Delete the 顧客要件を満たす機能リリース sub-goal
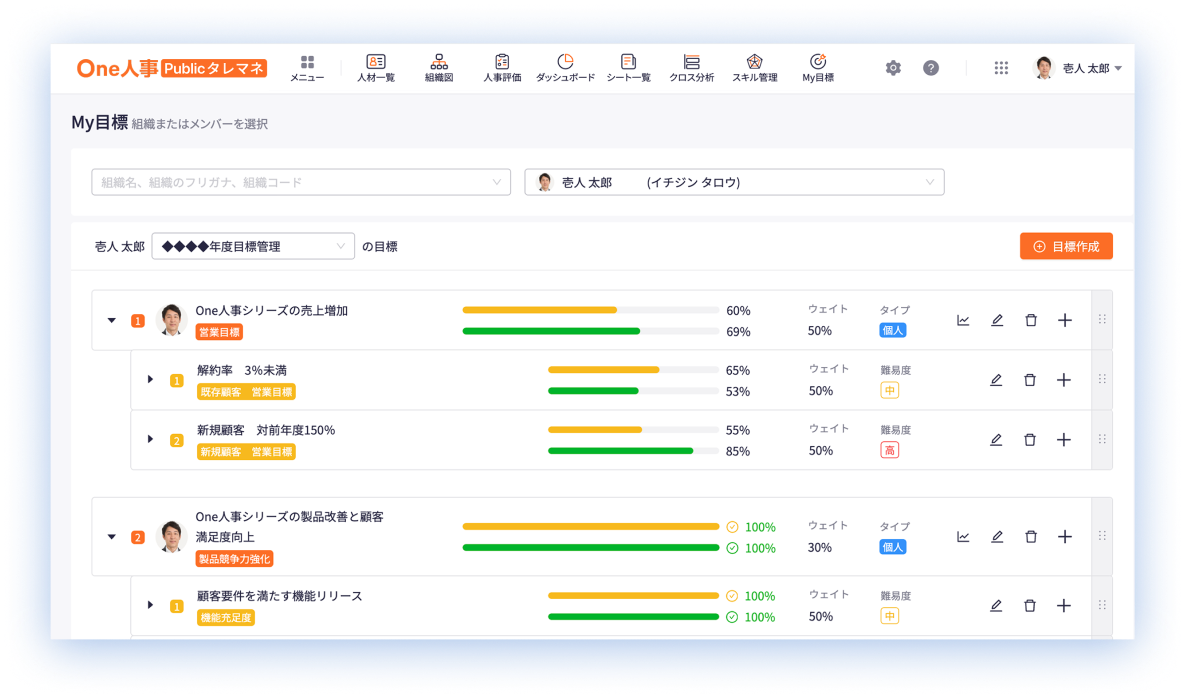Image resolution: width=1186 pixels, height=698 pixels. point(1029,605)
